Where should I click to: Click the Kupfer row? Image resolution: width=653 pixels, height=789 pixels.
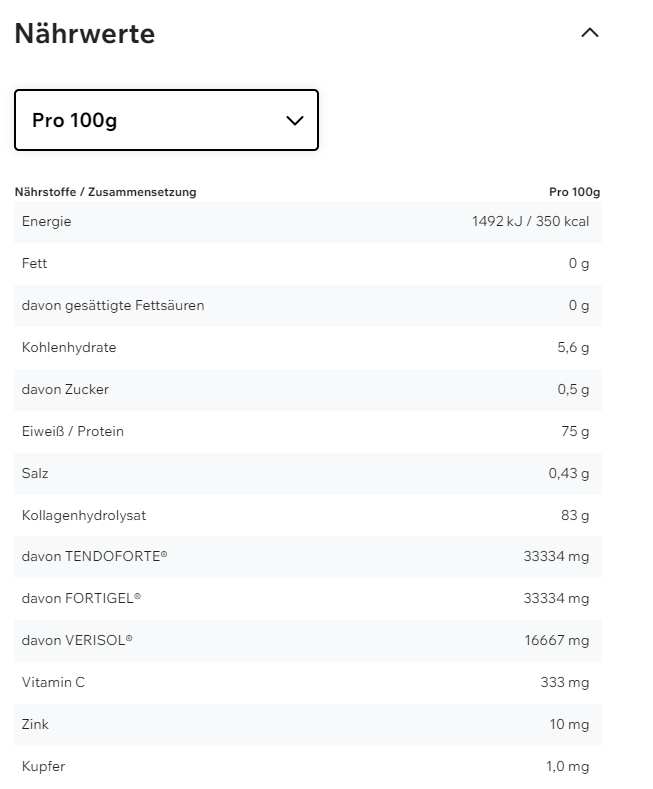coord(307,767)
